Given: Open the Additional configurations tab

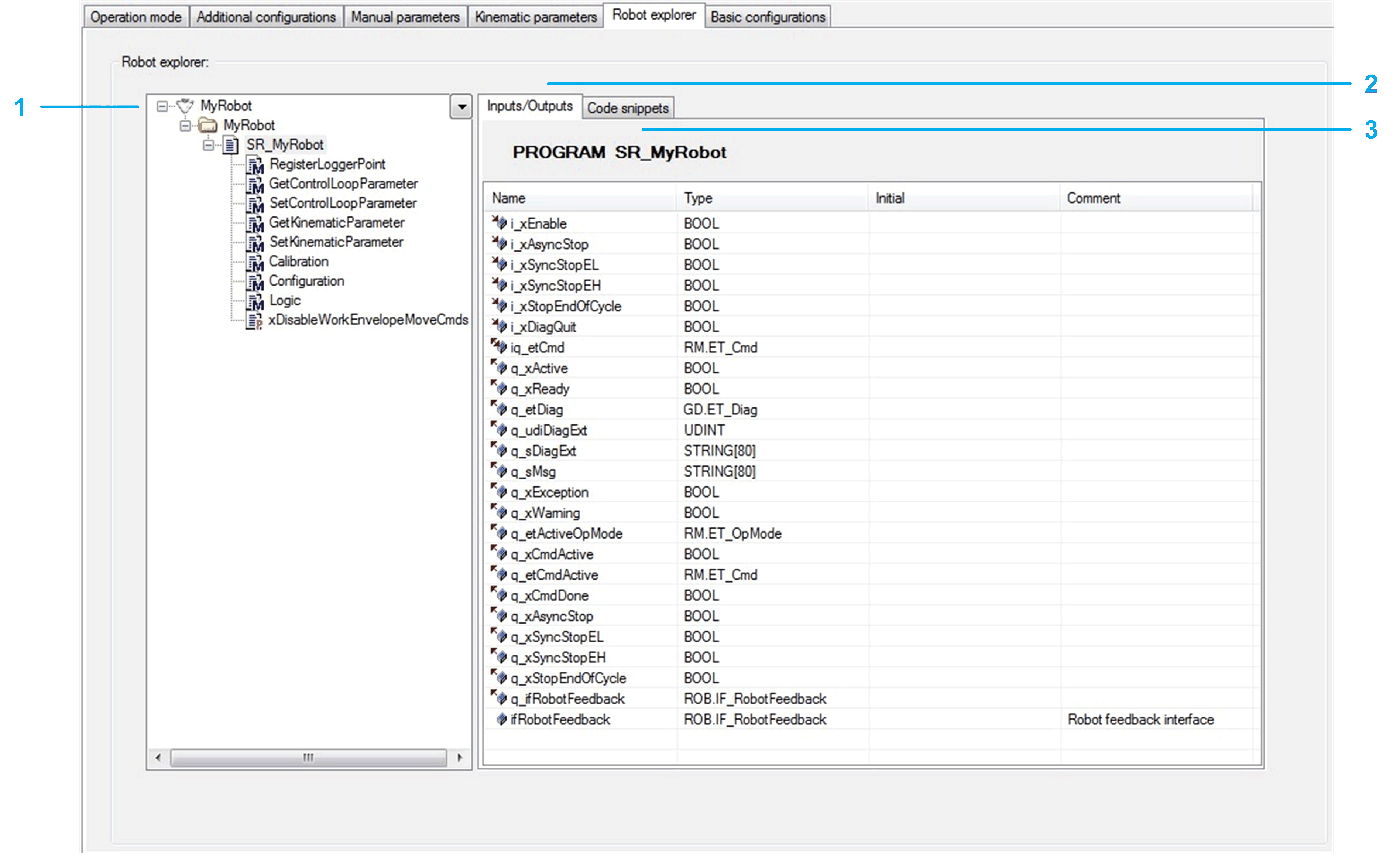Looking at the screenshot, I should (x=266, y=17).
